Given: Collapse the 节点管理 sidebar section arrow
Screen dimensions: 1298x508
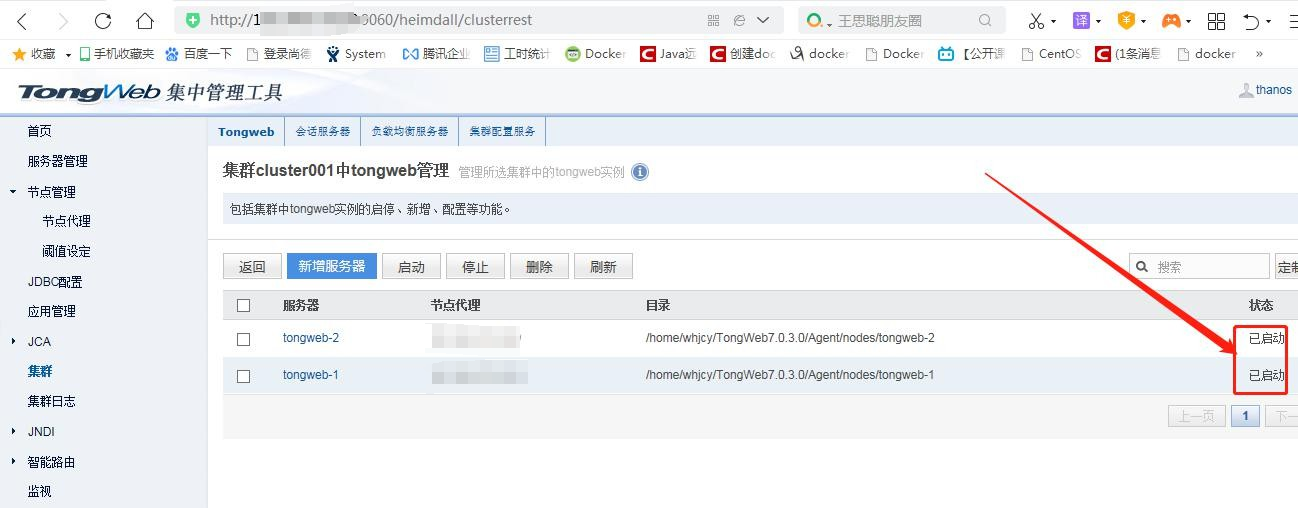Looking at the screenshot, I should click(x=13, y=191).
